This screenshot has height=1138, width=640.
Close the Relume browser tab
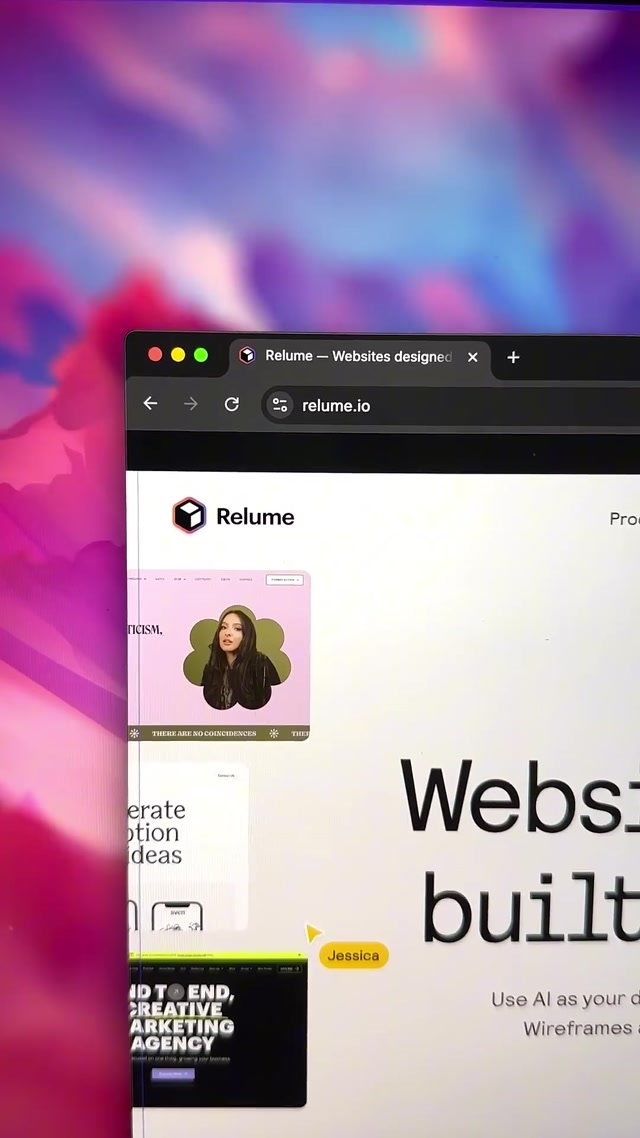[x=473, y=357]
